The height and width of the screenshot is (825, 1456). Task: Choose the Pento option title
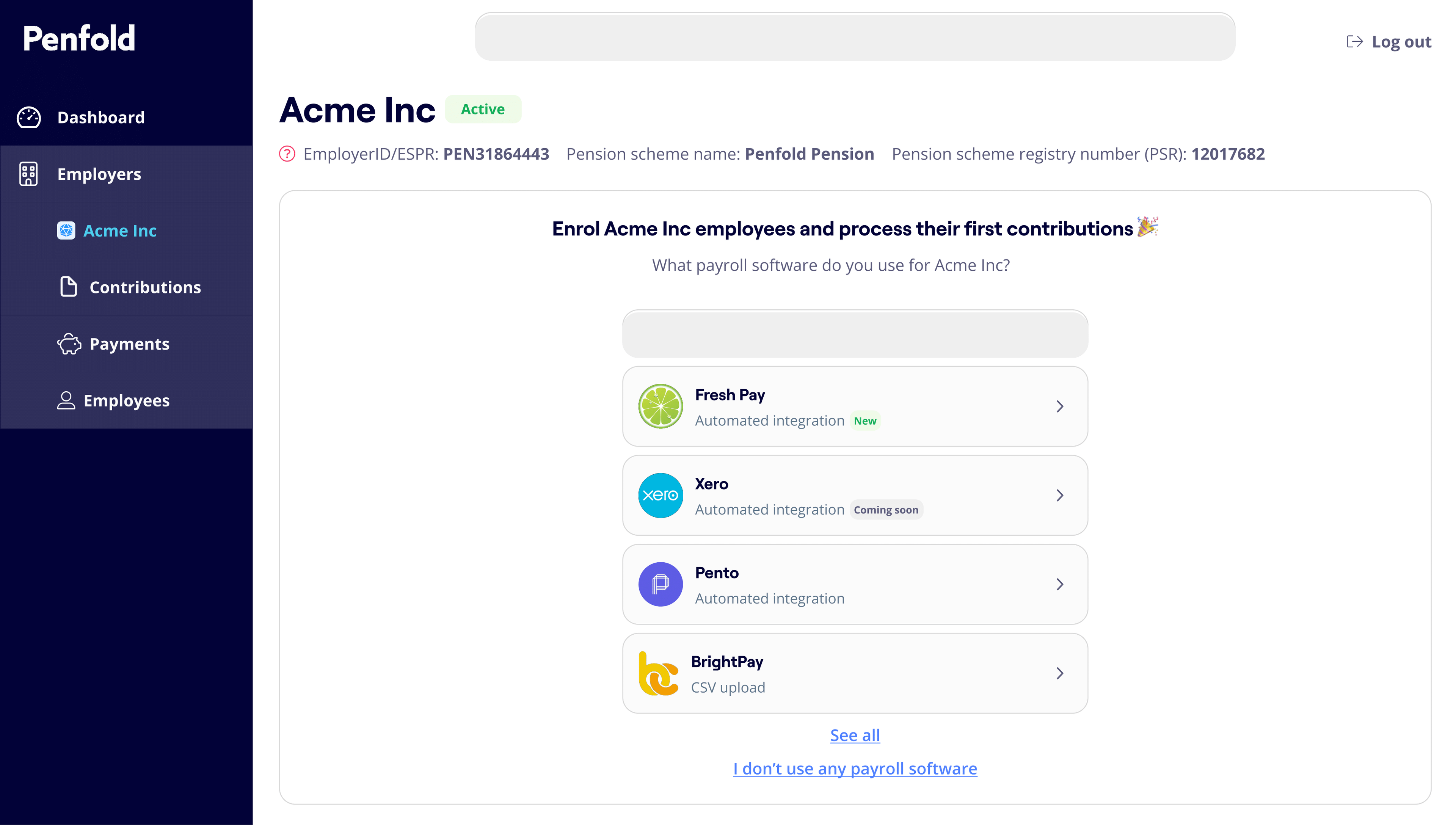tap(717, 572)
